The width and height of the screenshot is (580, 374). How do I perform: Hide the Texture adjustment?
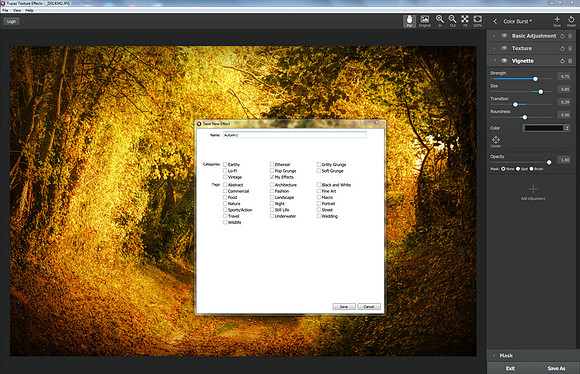[504, 48]
